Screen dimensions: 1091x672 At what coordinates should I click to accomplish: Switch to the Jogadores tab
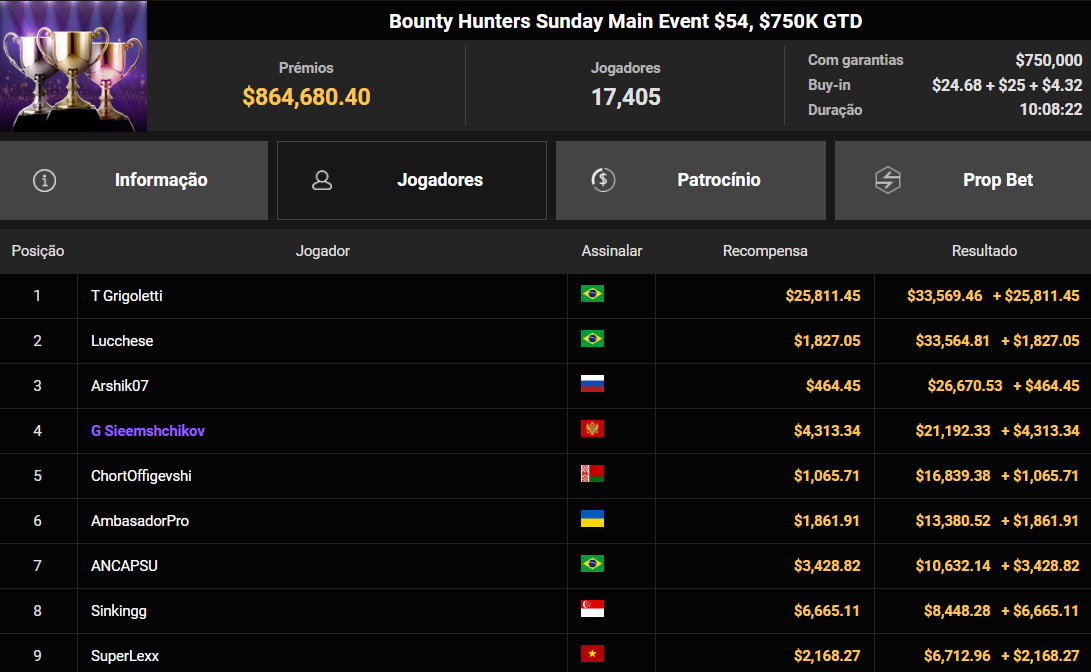coord(412,180)
